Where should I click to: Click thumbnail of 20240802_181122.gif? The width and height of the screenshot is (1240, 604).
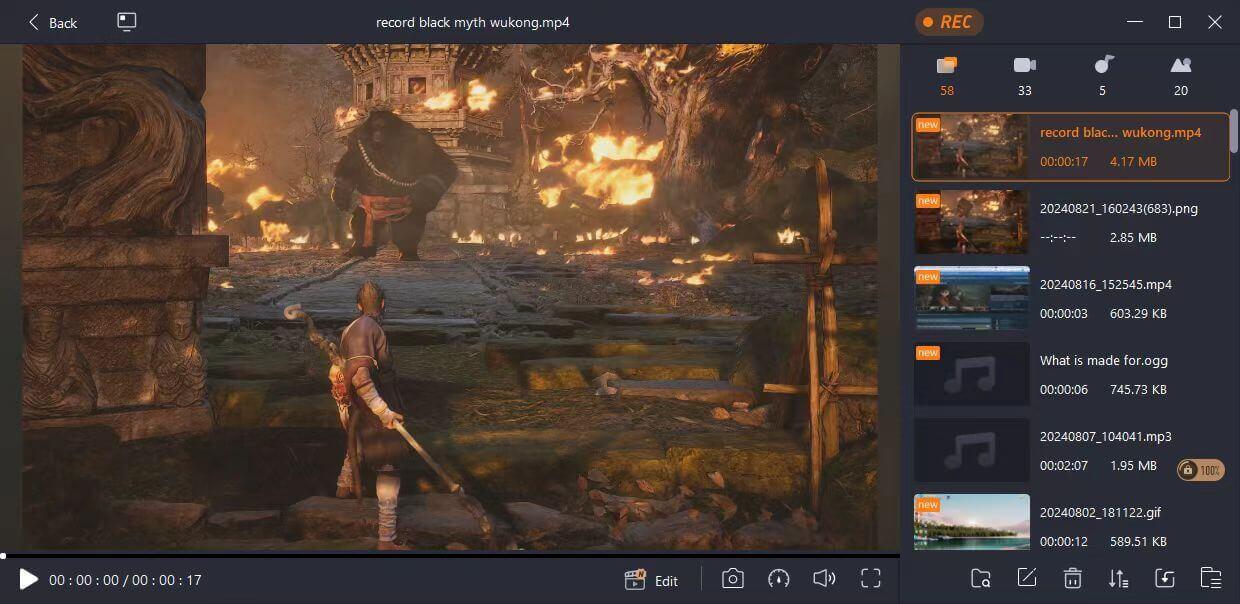tap(972, 522)
